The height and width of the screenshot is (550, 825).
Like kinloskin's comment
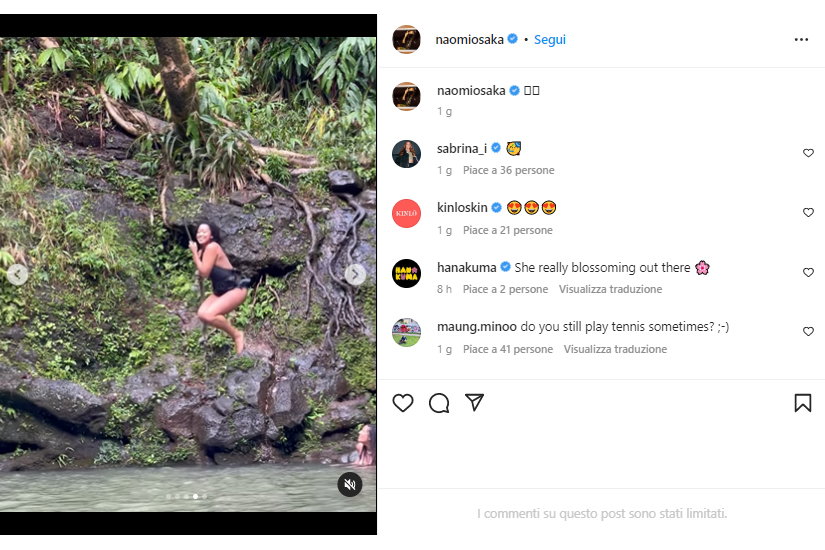point(808,213)
